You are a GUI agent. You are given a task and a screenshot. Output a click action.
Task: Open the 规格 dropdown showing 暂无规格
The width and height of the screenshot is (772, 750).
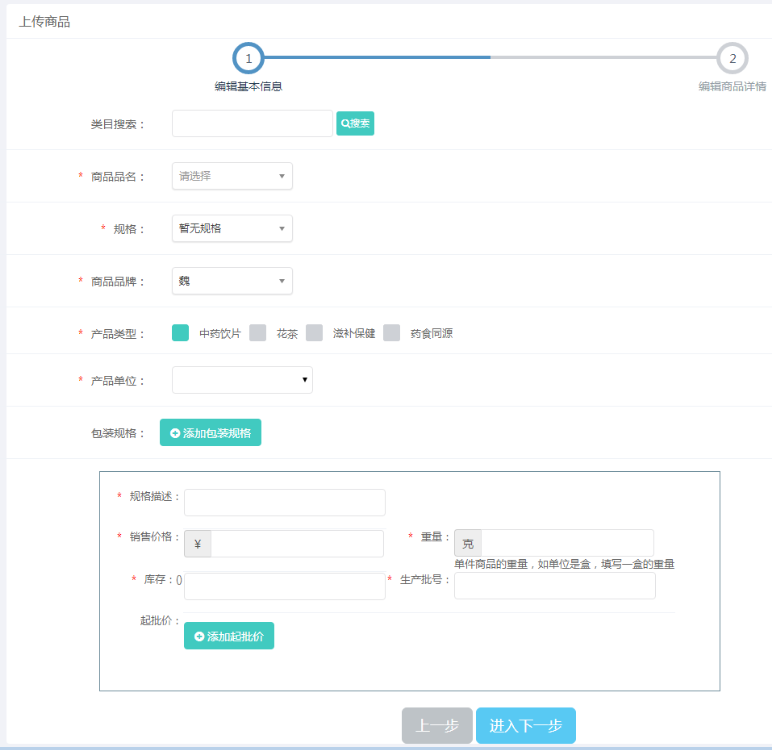(x=232, y=228)
